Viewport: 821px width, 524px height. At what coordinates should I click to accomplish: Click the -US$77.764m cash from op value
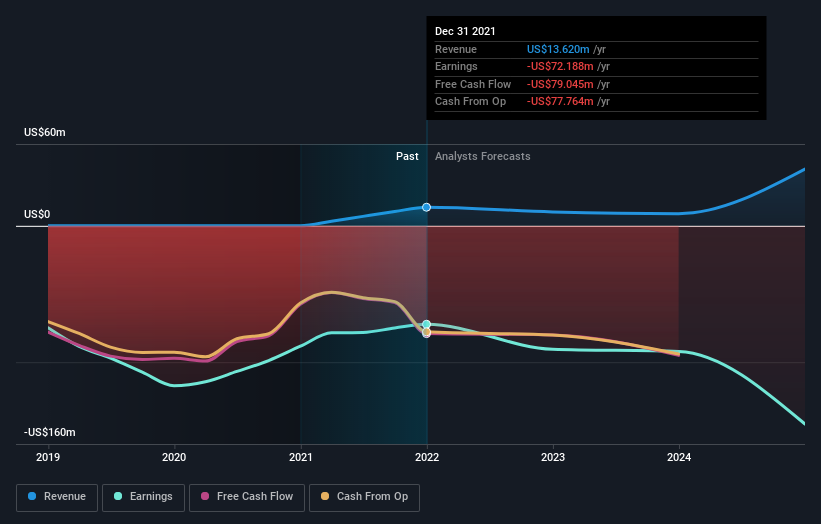pyautogui.click(x=560, y=102)
